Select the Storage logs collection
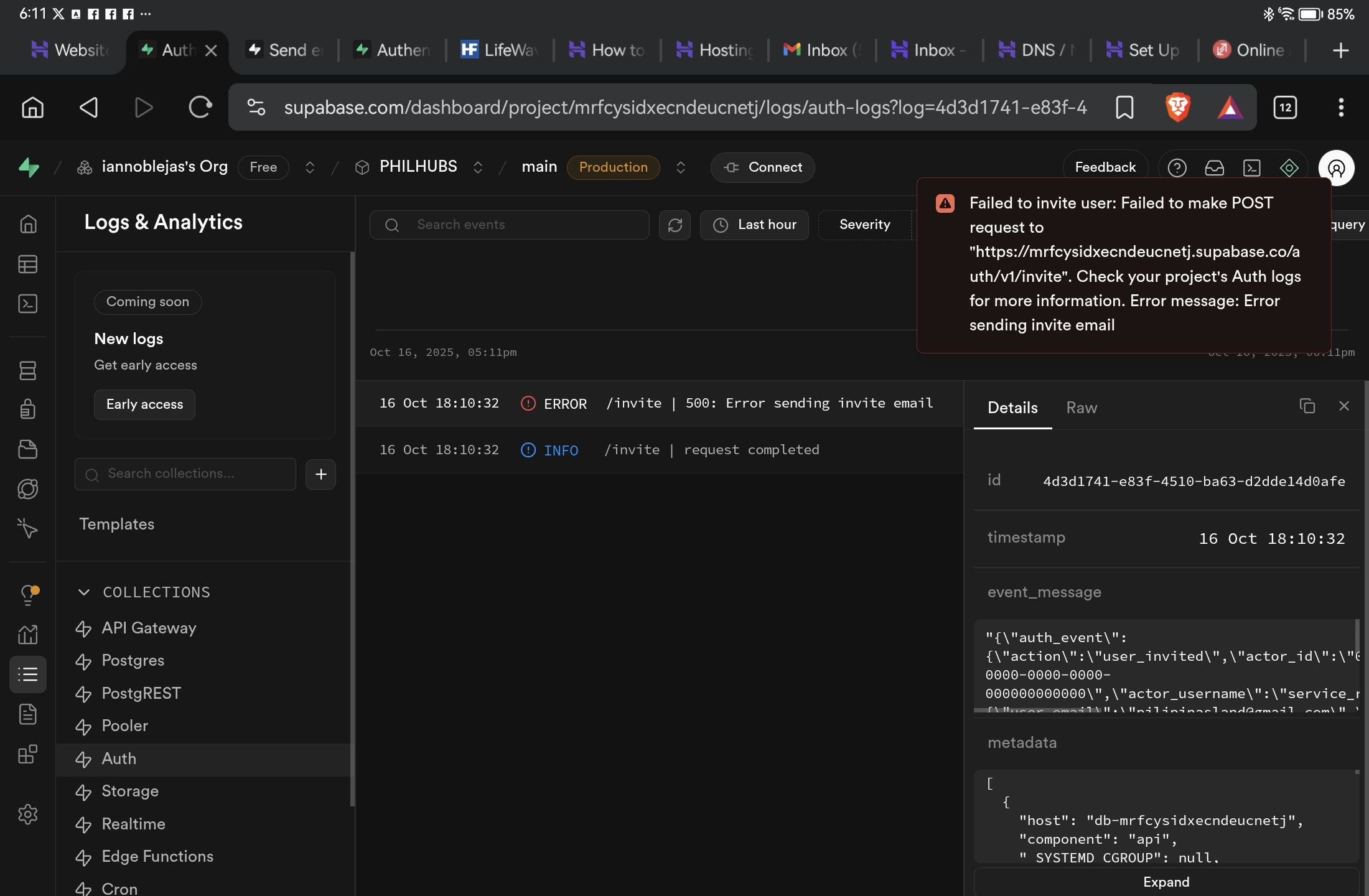This screenshot has width=1369, height=896. tap(130, 791)
